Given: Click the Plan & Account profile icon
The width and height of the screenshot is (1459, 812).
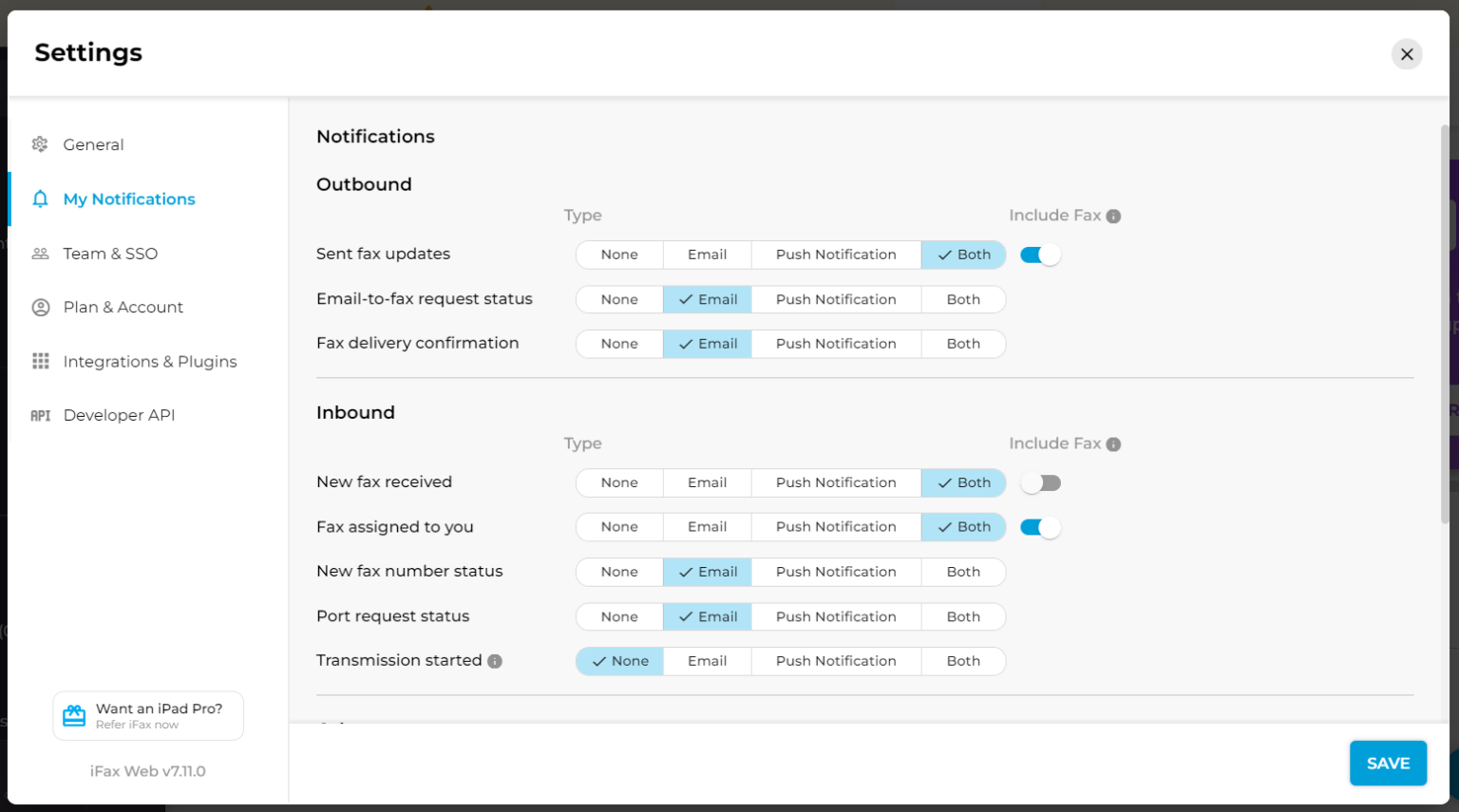Looking at the screenshot, I should click(40, 308).
